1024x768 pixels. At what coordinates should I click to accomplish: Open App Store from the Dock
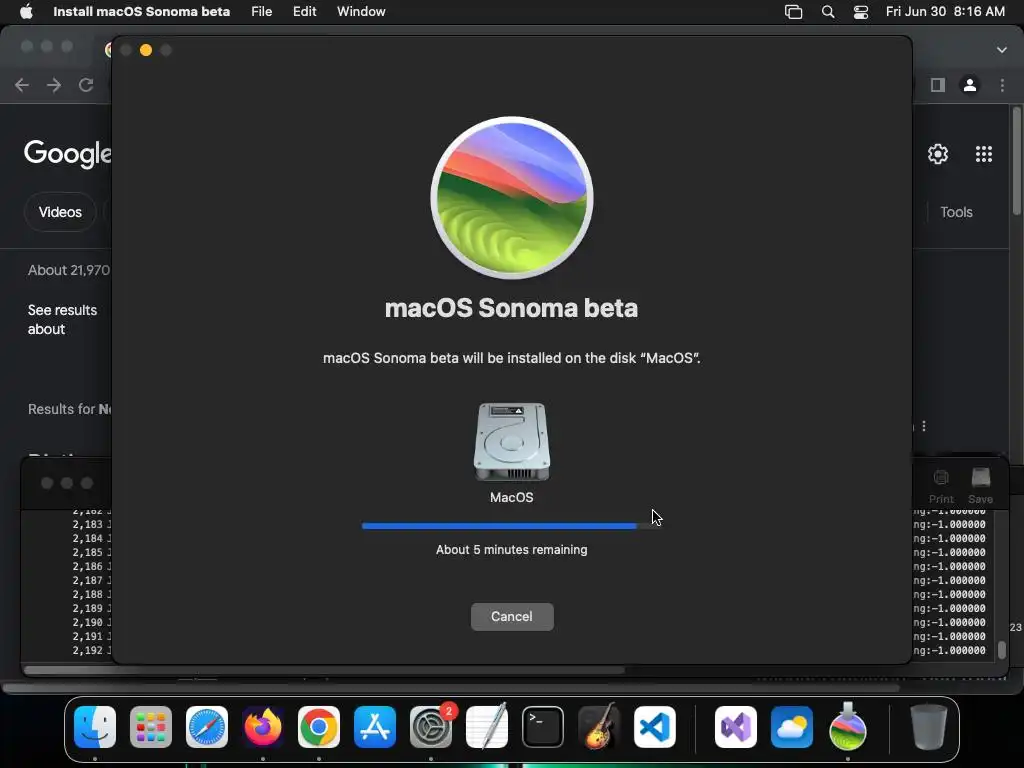coord(375,727)
